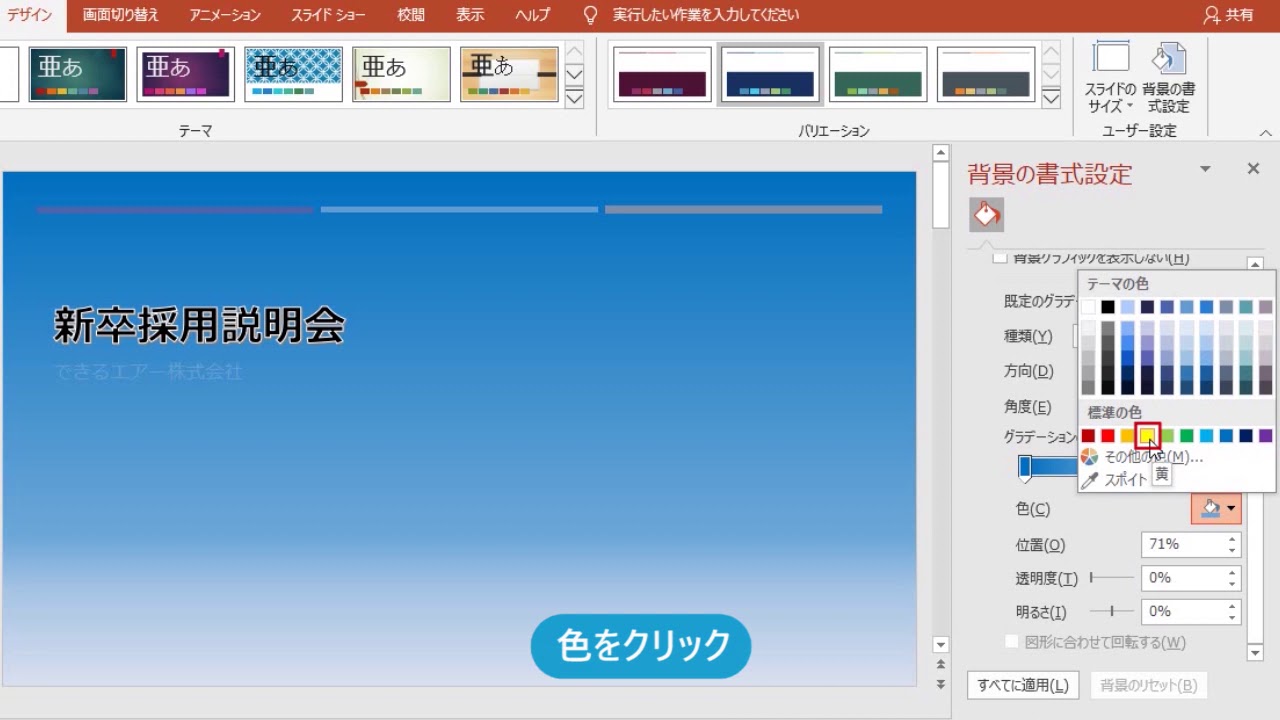
Task: Click the 方向(D) label
Action: [x=1029, y=371]
